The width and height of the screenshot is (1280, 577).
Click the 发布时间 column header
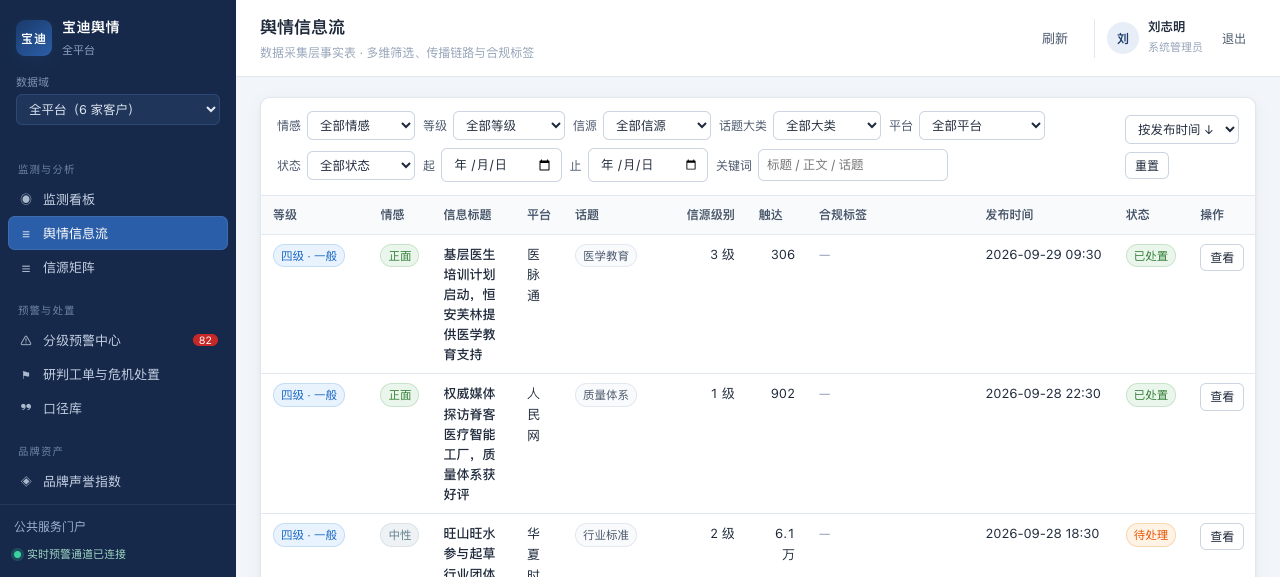pyautogui.click(x=1009, y=215)
